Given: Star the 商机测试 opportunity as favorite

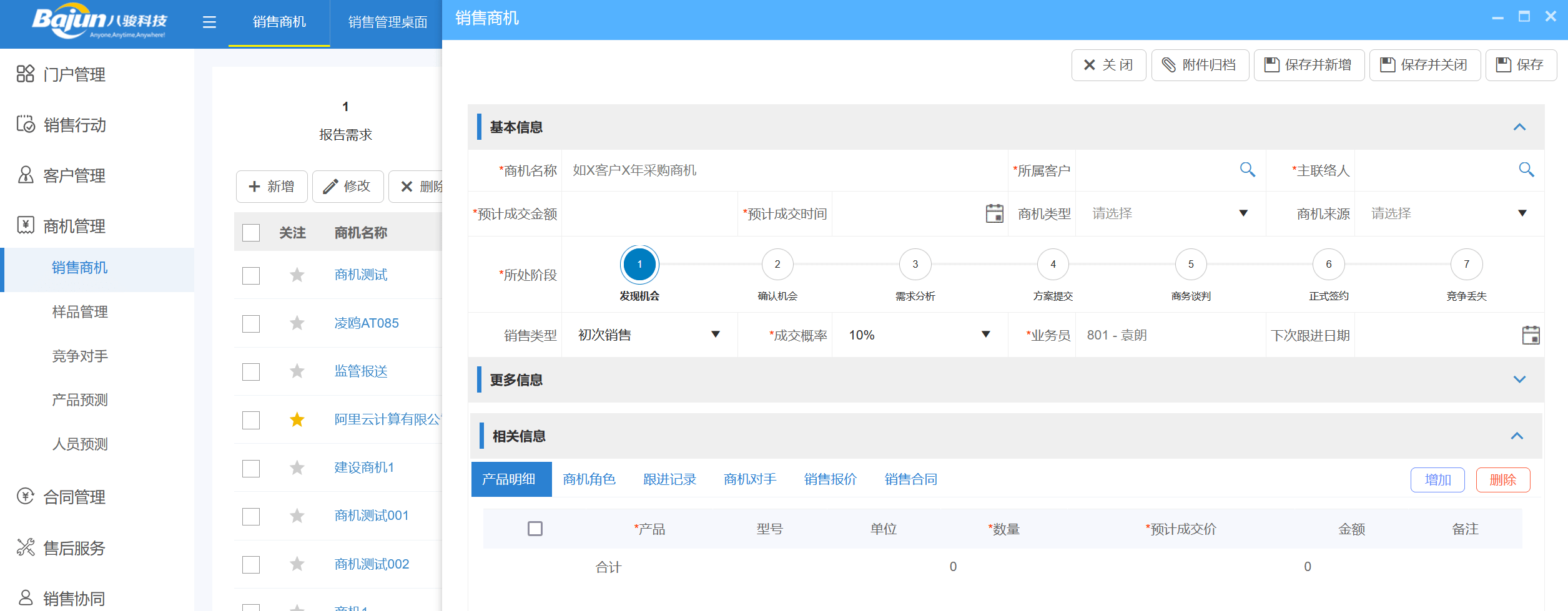Looking at the screenshot, I should pyautogui.click(x=297, y=275).
